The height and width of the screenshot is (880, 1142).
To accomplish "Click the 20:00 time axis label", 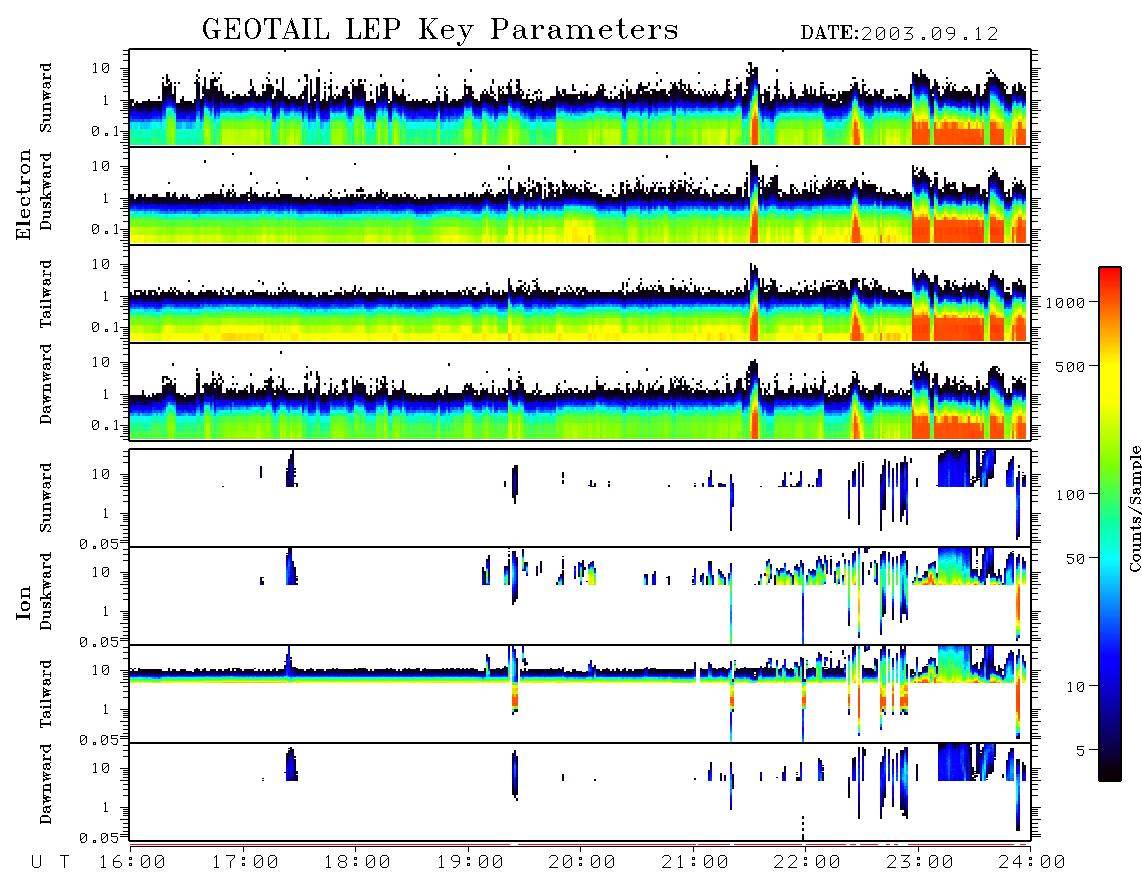I will tap(582, 862).
